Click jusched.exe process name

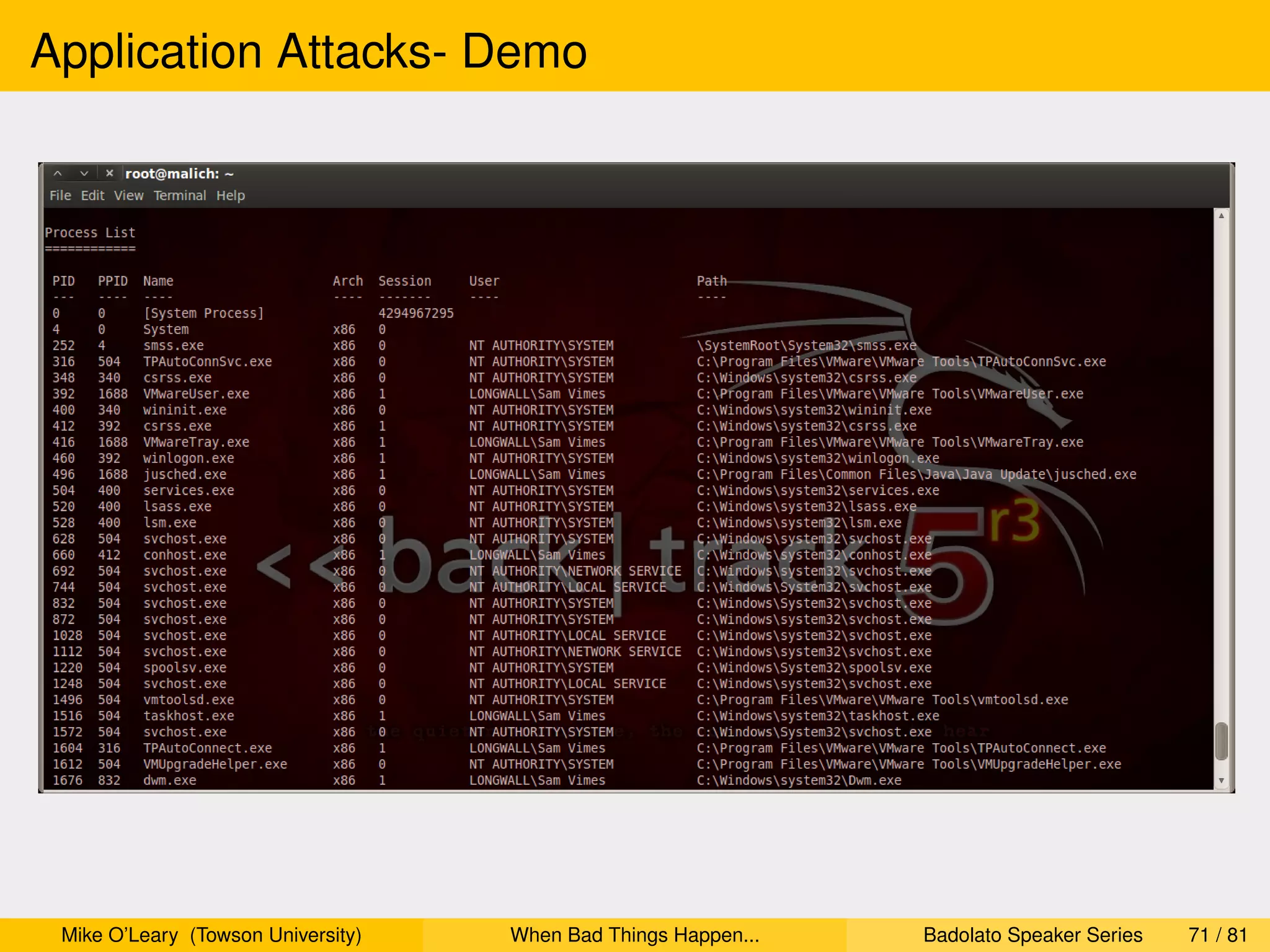point(185,475)
